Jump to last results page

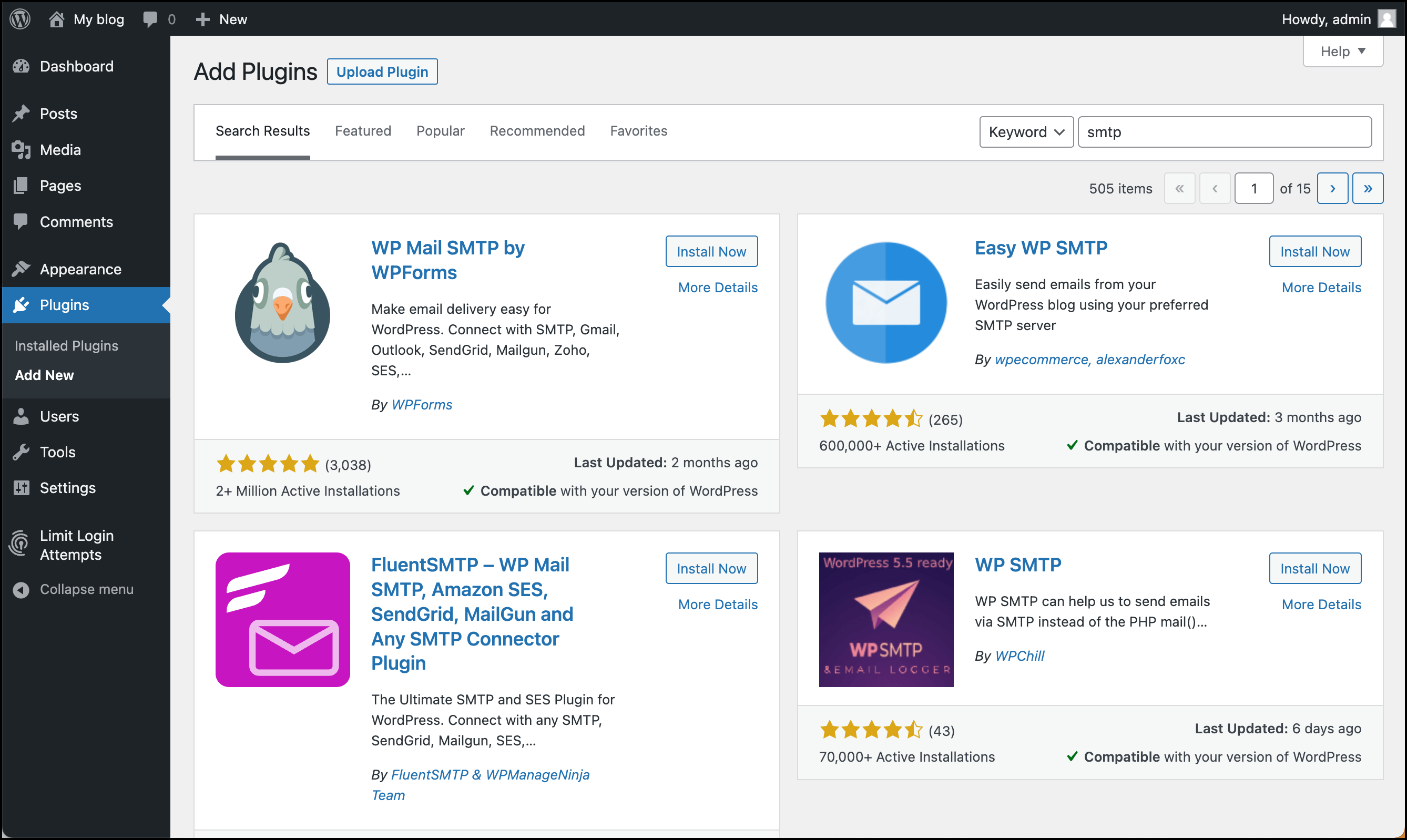click(x=1368, y=189)
